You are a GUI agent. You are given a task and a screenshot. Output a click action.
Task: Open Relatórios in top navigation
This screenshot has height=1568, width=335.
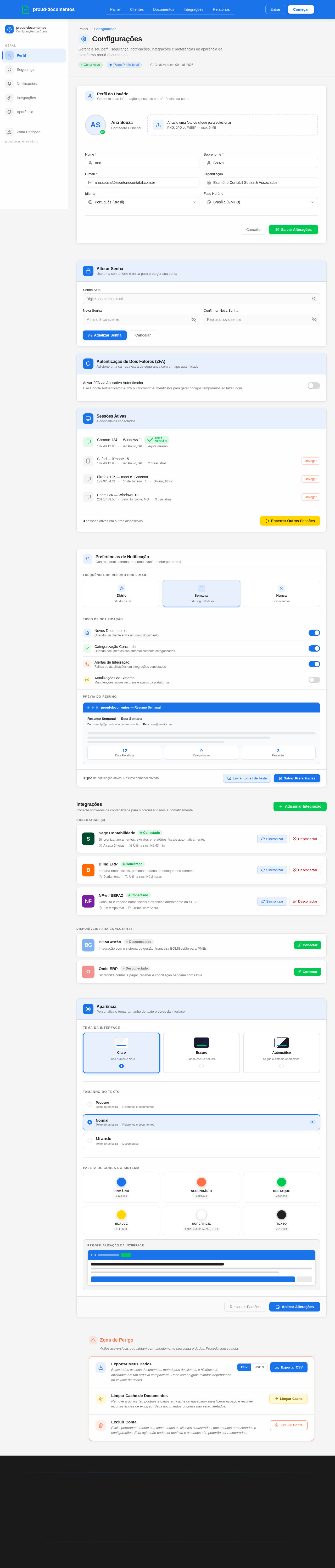[x=221, y=9]
